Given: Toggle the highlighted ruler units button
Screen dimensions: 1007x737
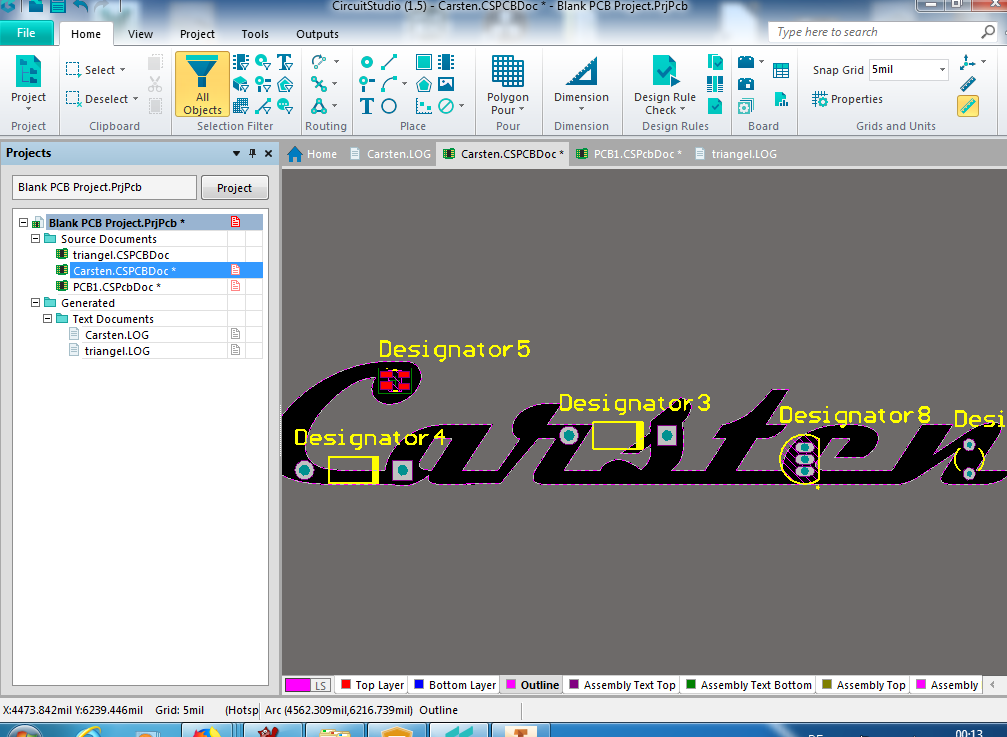Looking at the screenshot, I should (x=968, y=106).
